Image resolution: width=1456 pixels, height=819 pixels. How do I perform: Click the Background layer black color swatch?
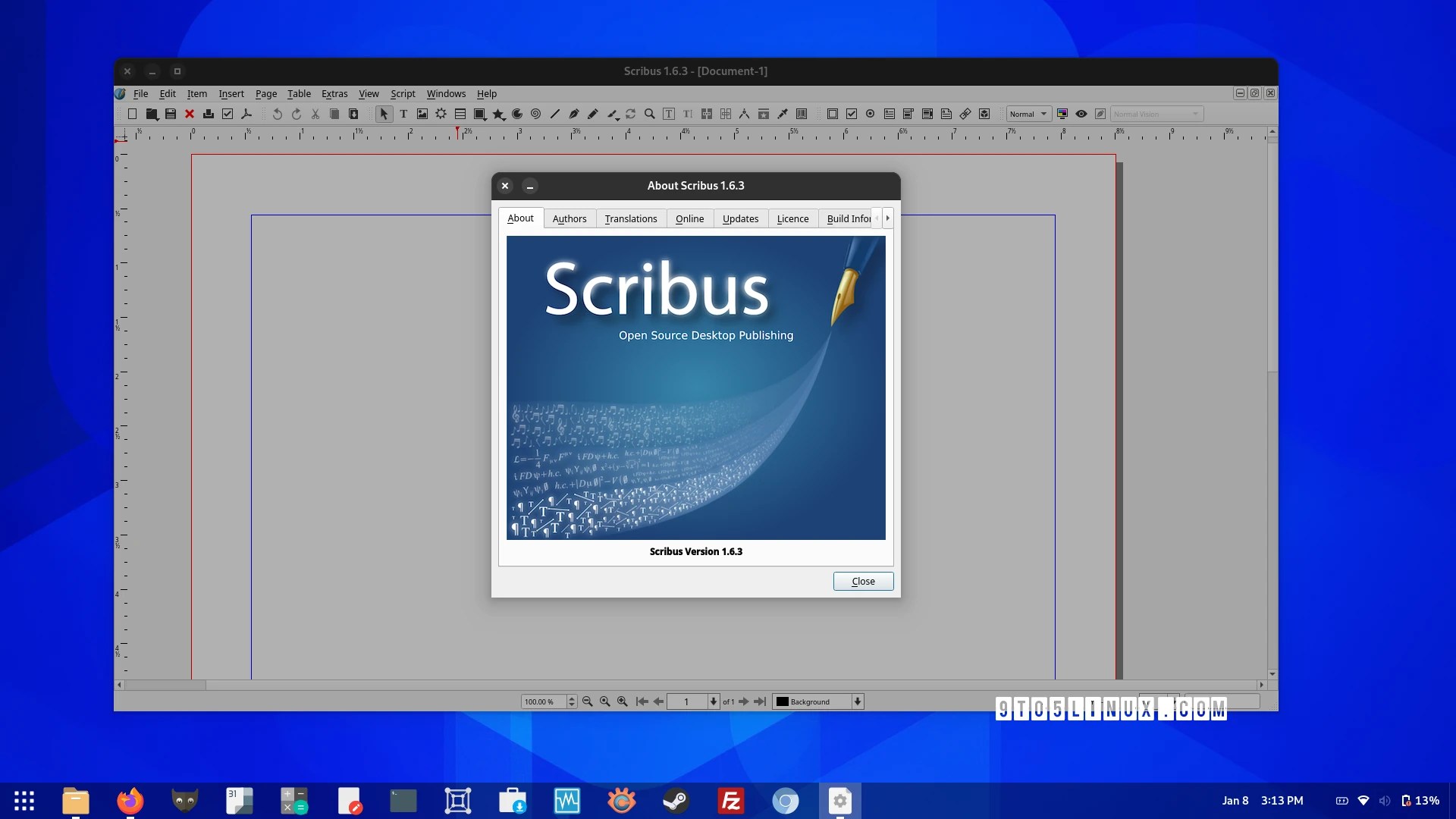point(782,701)
